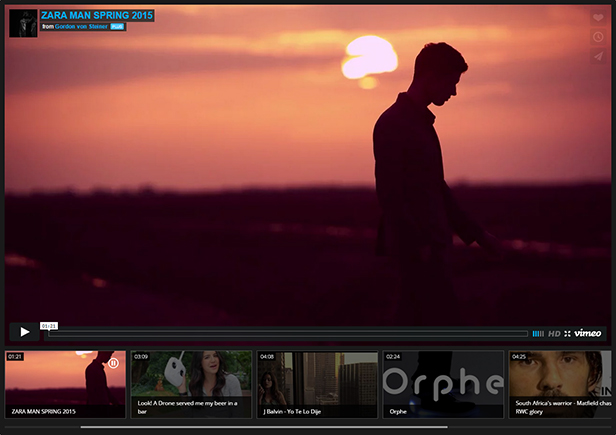Open ZARA MAN SPRING 2015 title link
The height and width of the screenshot is (435, 616).
(97, 15)
